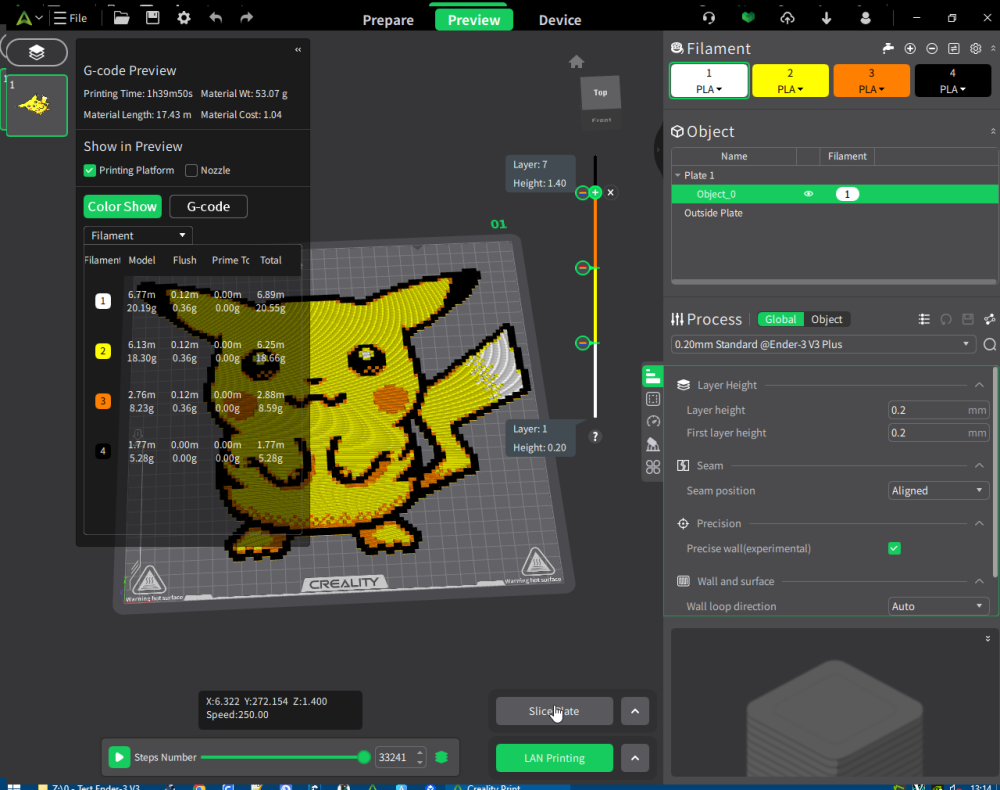Click the LAN Printing button

554,758
